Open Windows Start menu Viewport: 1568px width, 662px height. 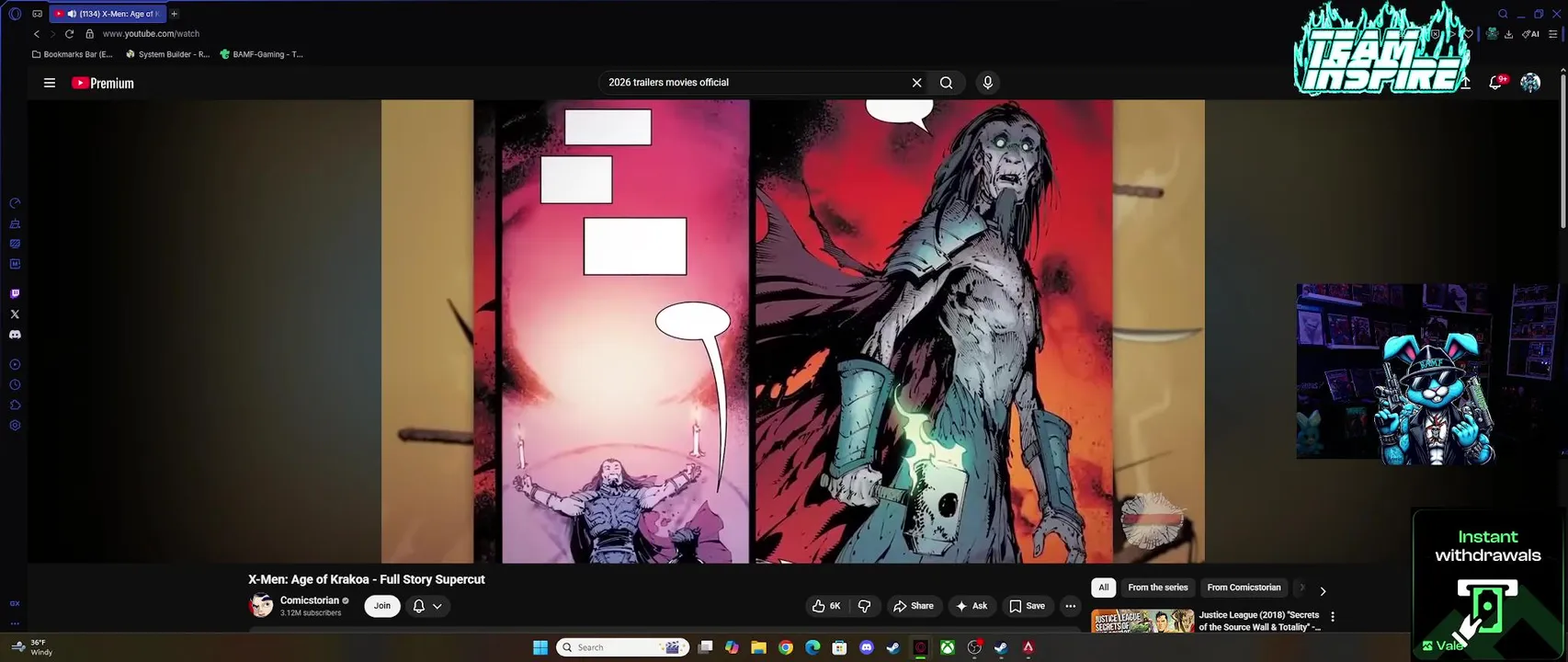(x=540, y=647)
